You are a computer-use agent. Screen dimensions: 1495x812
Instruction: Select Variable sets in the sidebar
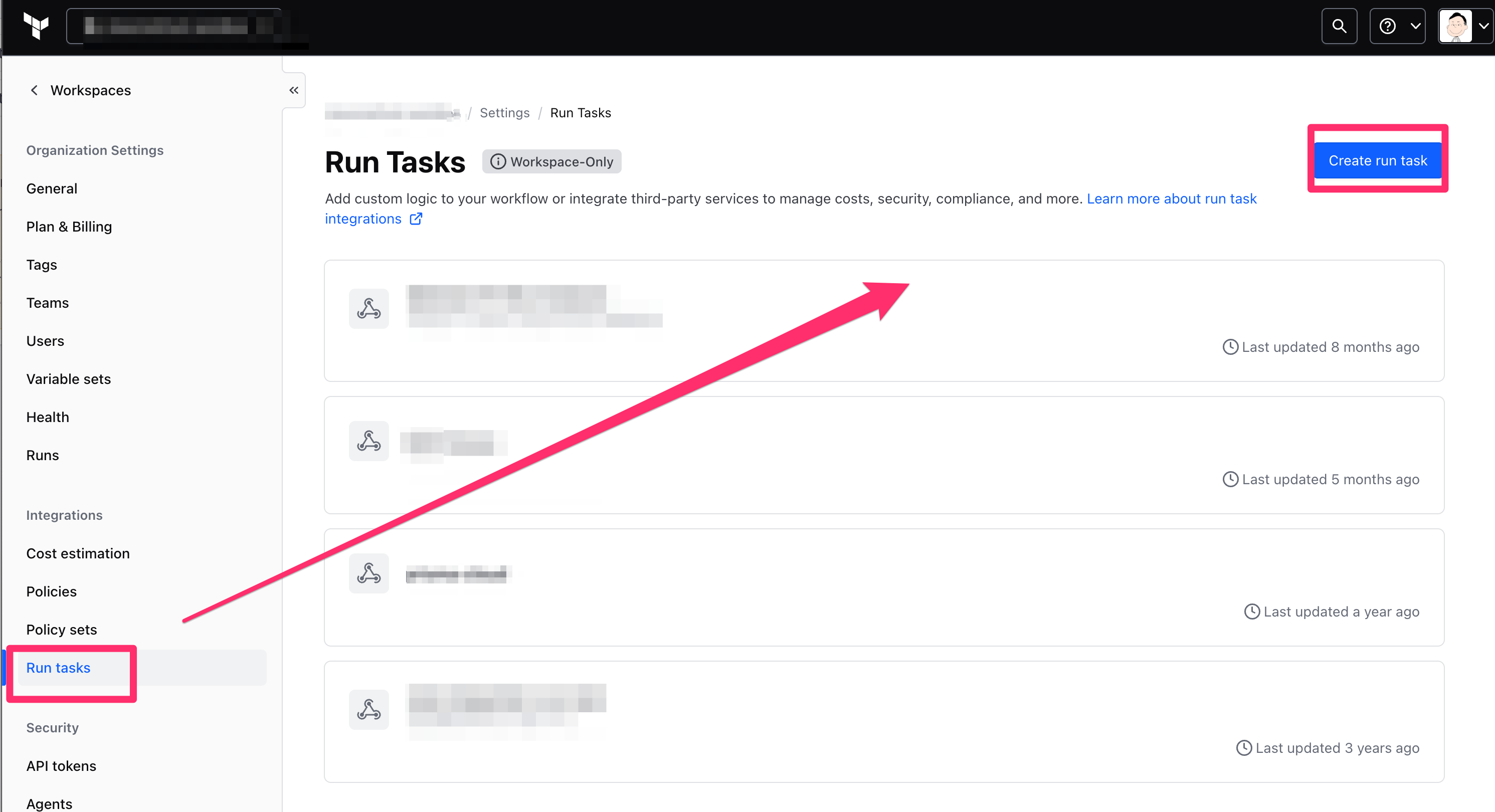pos(69,379)
